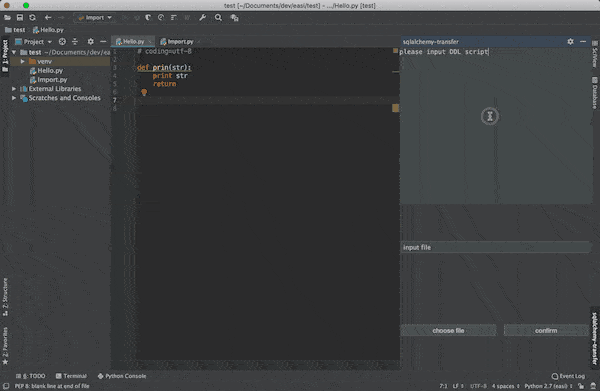
Task: Click the Save All toolbar icon
Action: 20,18
